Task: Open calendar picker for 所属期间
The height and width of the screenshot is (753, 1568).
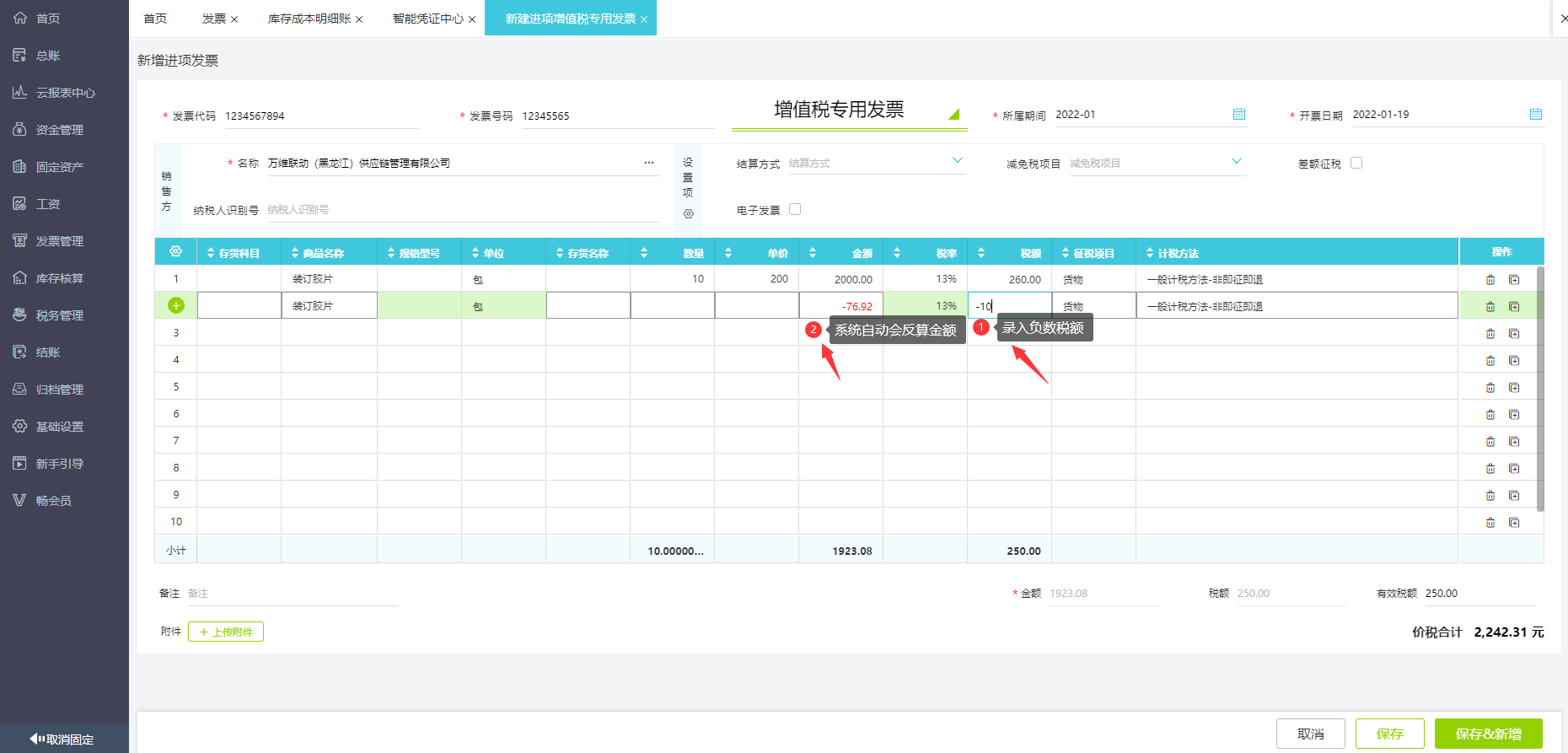Action: click(1238, 114)
